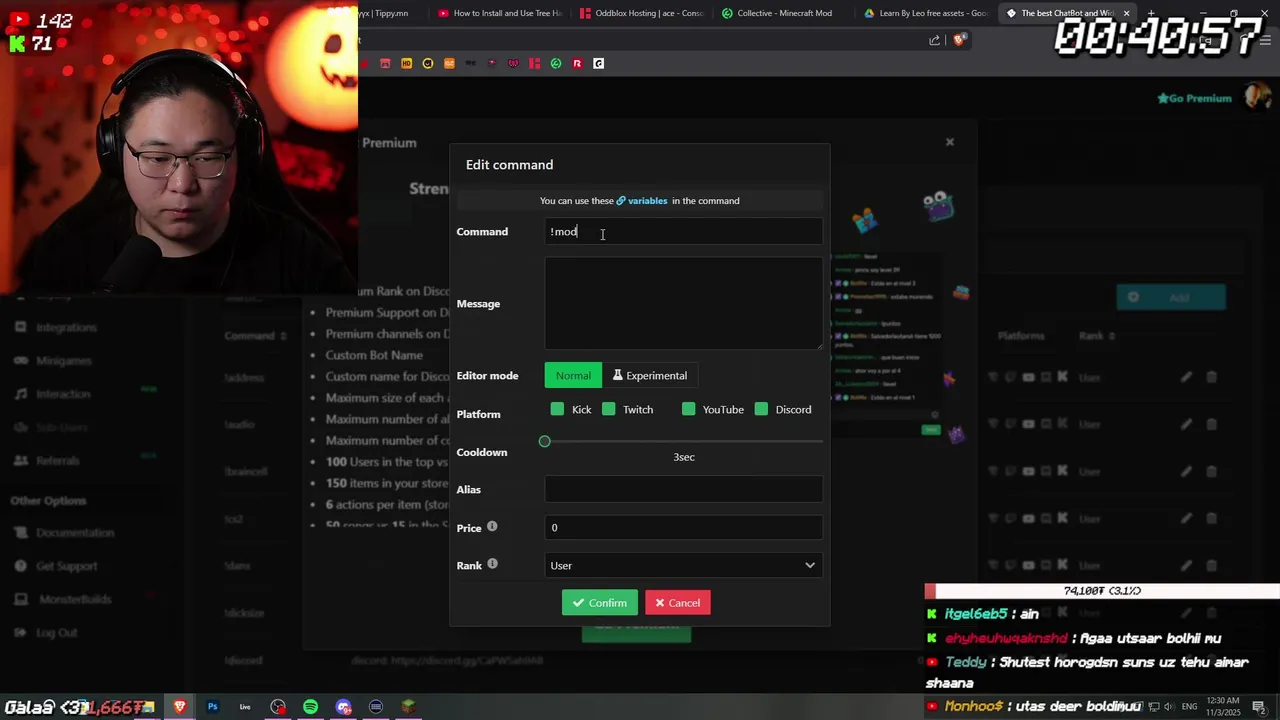Click delete trash in second command row
Image resolution: width=1280 pixels, height=720 pixels.
pyautogui.click(x=1211, y=424)
